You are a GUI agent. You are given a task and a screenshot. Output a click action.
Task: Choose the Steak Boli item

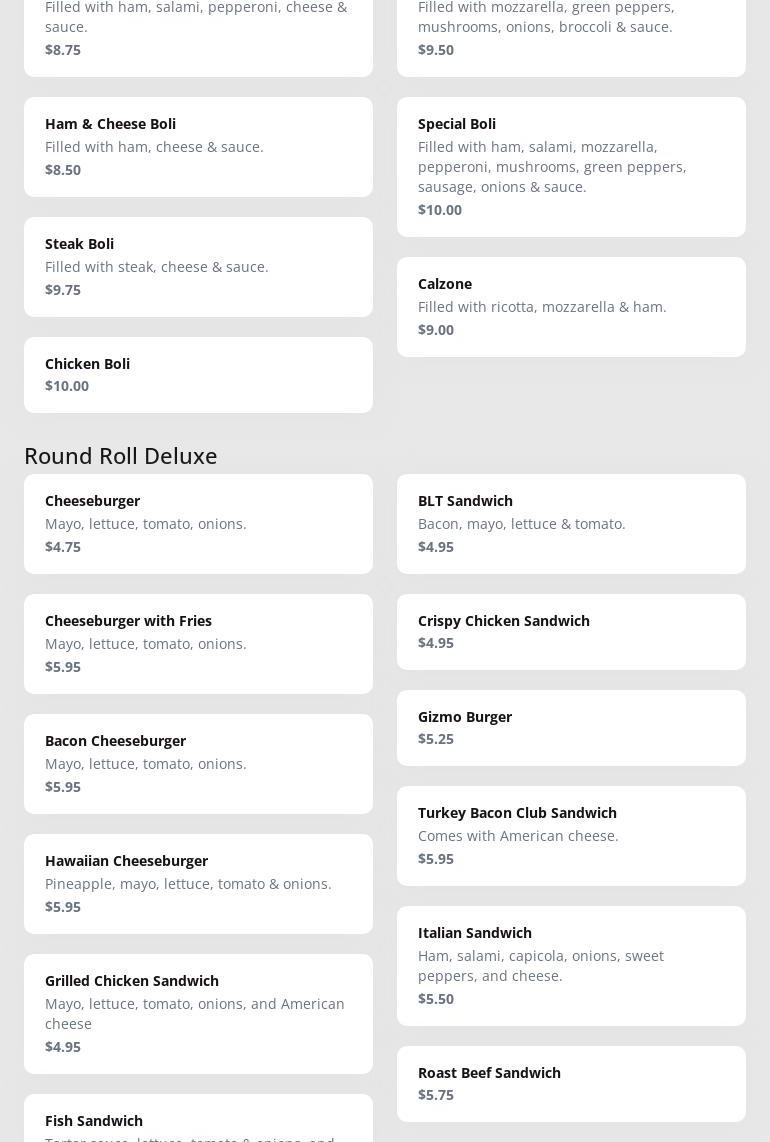(x=198, y=267)
